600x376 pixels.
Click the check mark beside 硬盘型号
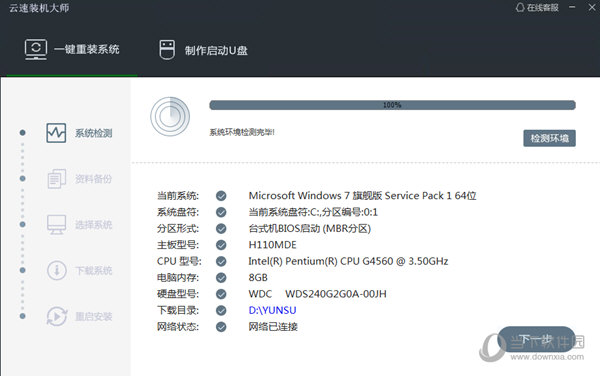221,294
